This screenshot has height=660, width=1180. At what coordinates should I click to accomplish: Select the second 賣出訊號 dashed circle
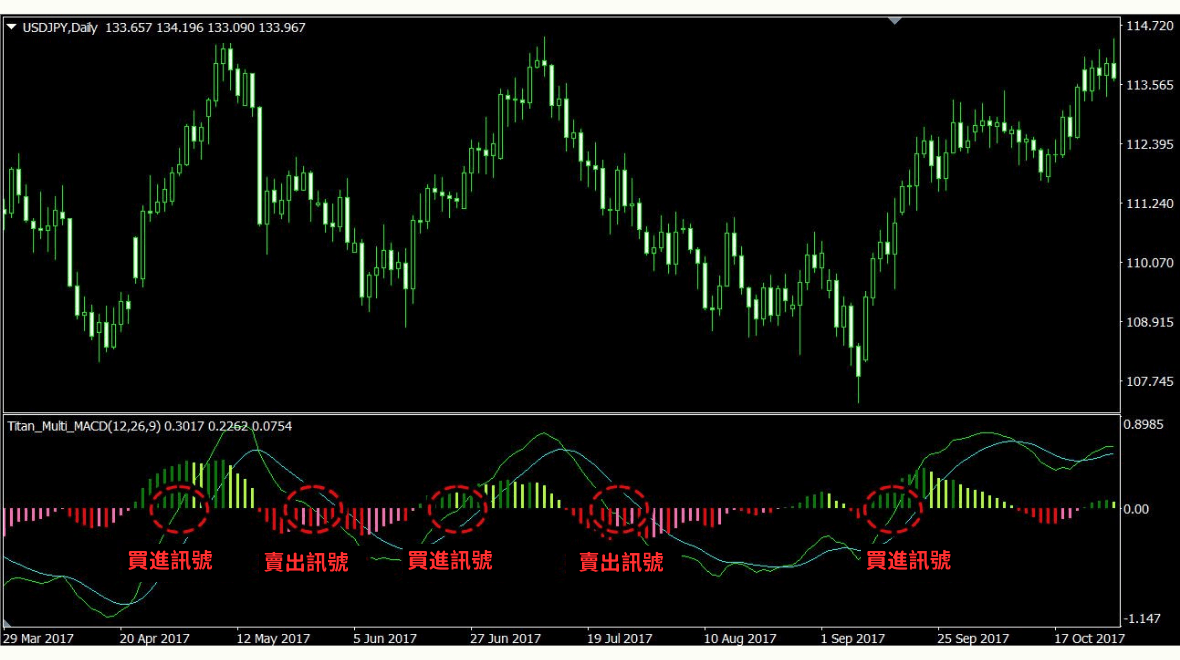618,509
